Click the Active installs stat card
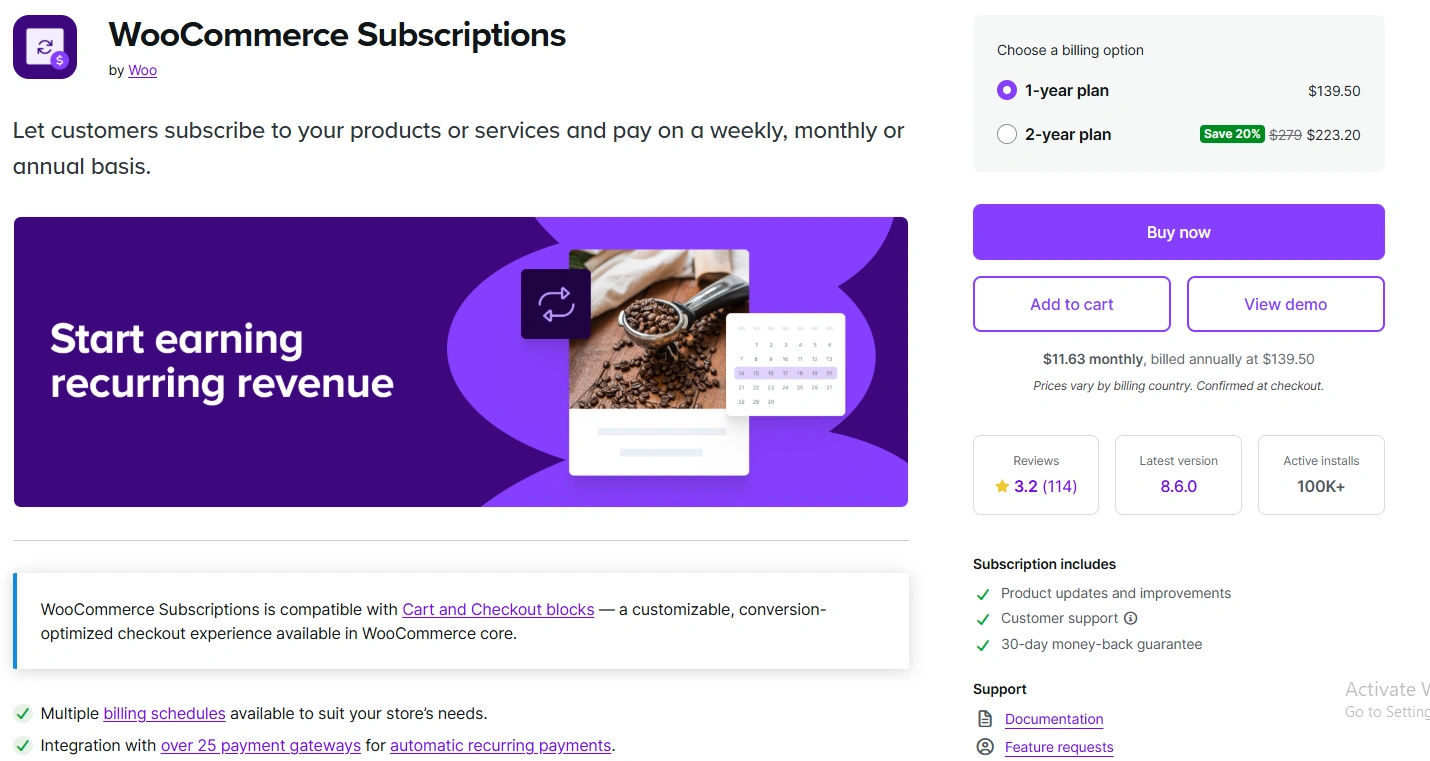Screen dimensions: 1430x761 (1321, 474)
